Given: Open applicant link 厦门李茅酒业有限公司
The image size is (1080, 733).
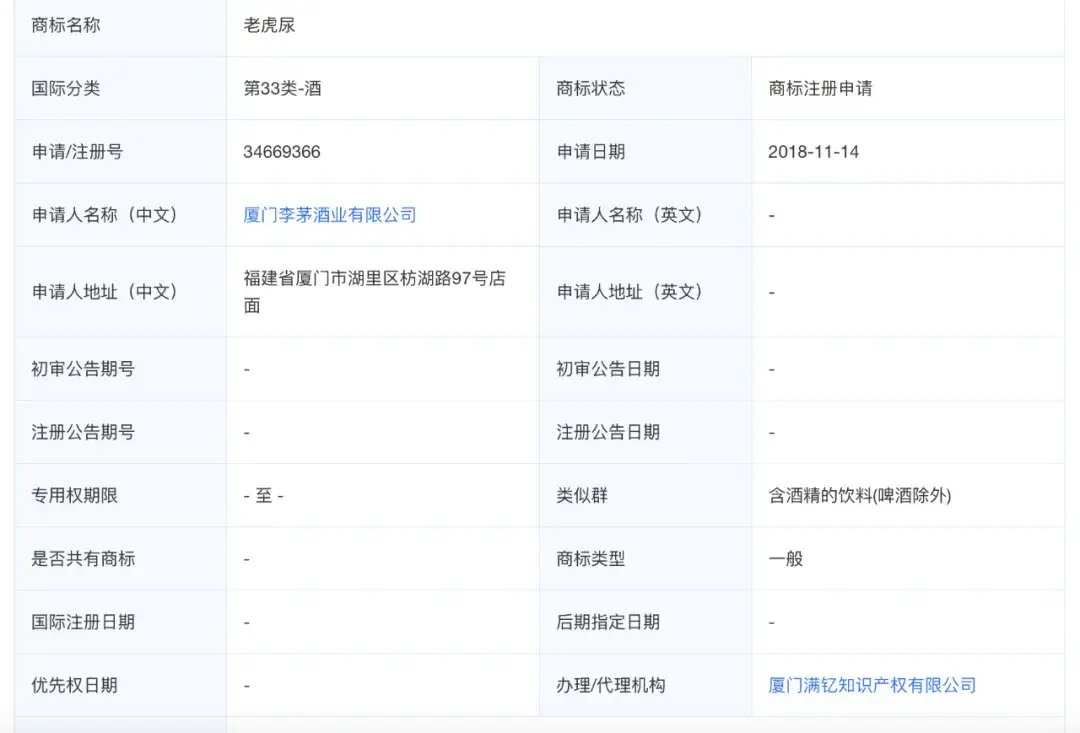Looking at the screenshot, I should [330, 215].
